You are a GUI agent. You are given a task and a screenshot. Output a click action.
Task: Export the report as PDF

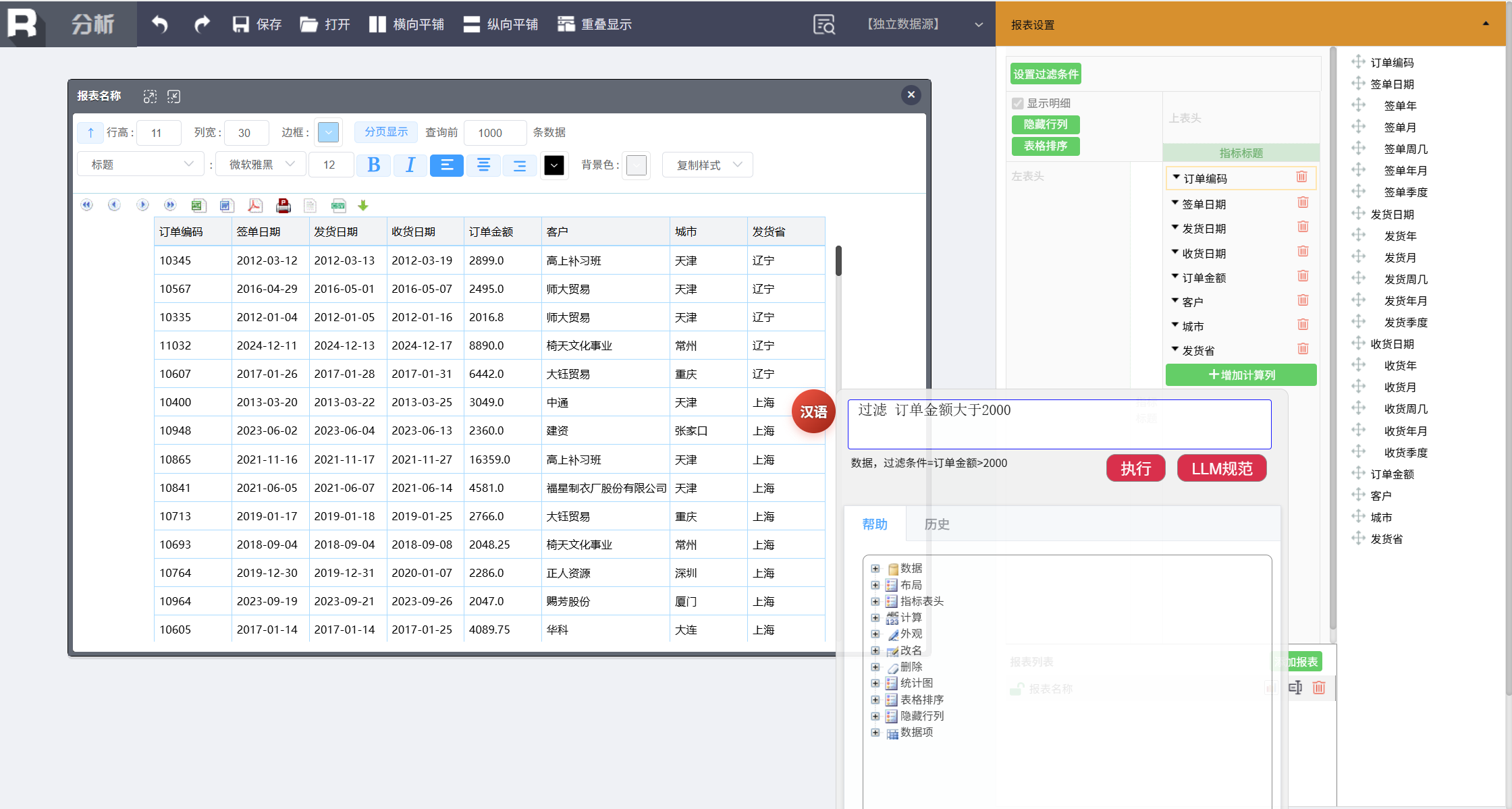(254, 205)
